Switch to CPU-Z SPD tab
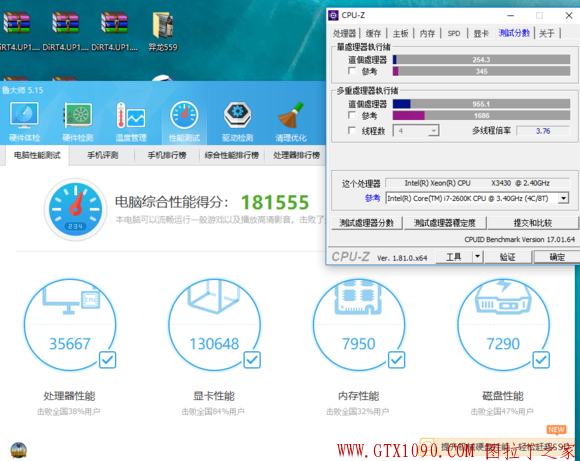The image size is (580, 461). pos(454,33)
